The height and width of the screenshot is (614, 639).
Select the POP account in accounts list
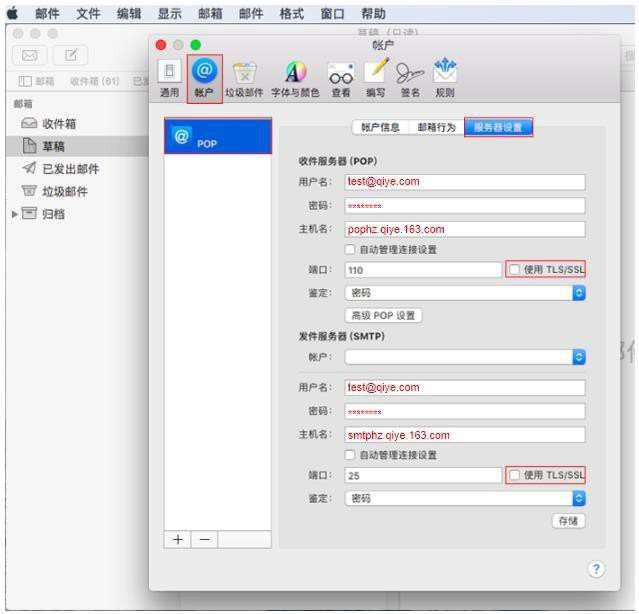pos(218,136)
